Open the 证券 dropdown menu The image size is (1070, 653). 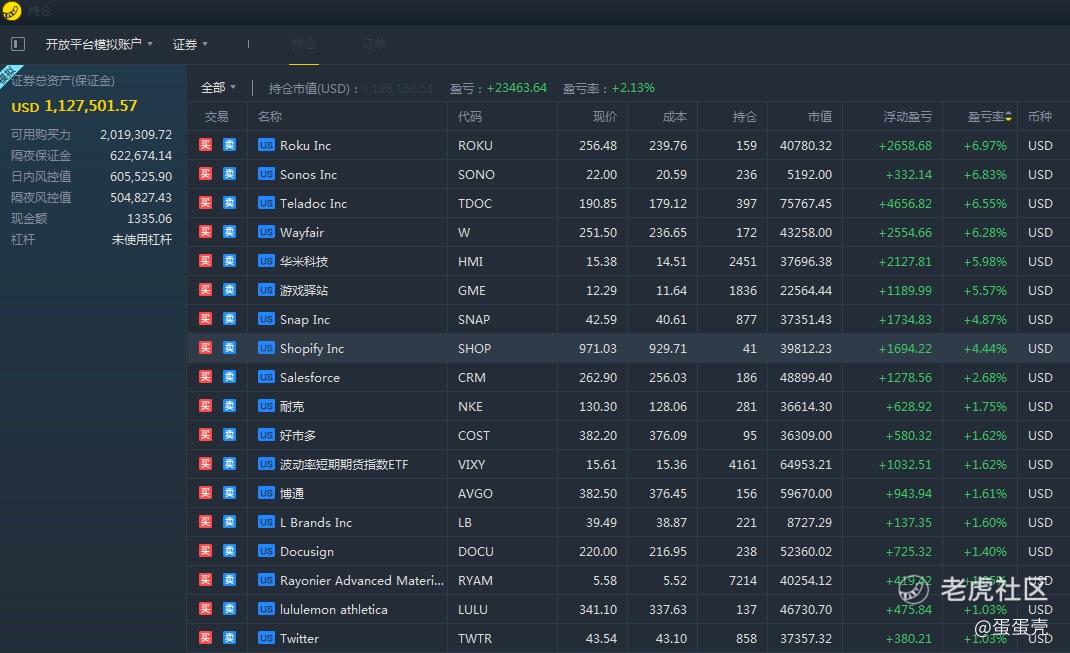coord(190,44)
